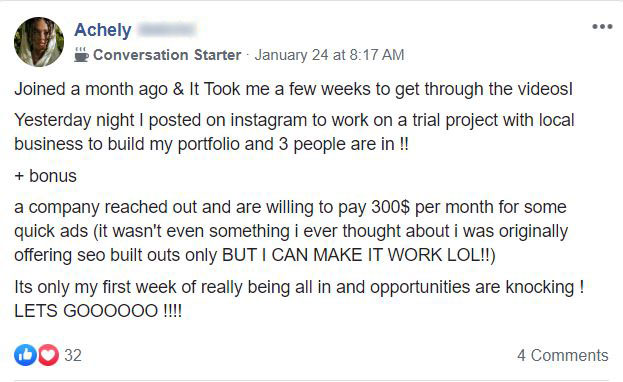Click the 'LETS GOOOOOO !!!!' line
This screenshot has height=382, width=623.
click(x=98, y=311)
